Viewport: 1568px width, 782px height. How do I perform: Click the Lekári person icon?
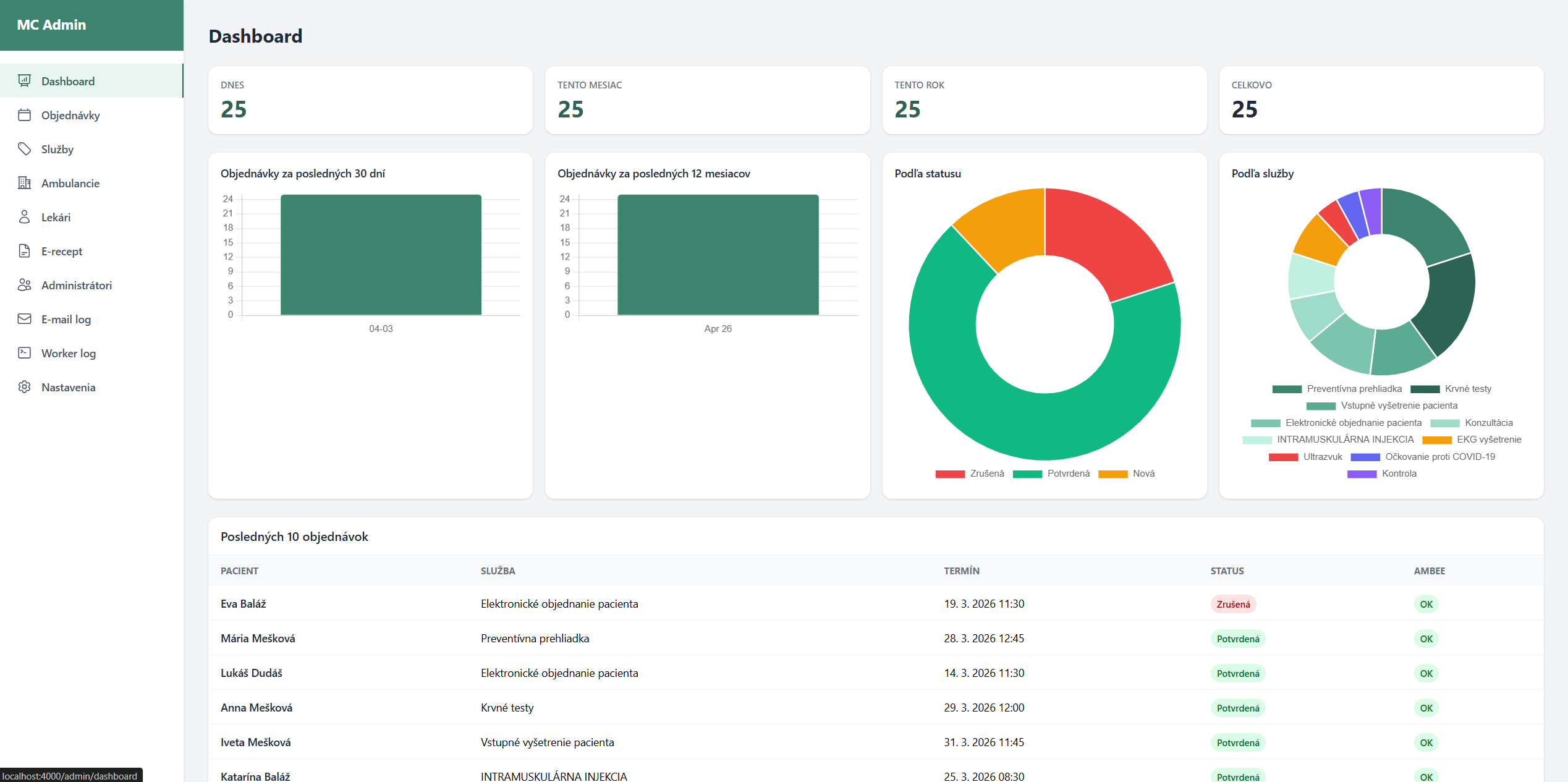coord(25,217)
